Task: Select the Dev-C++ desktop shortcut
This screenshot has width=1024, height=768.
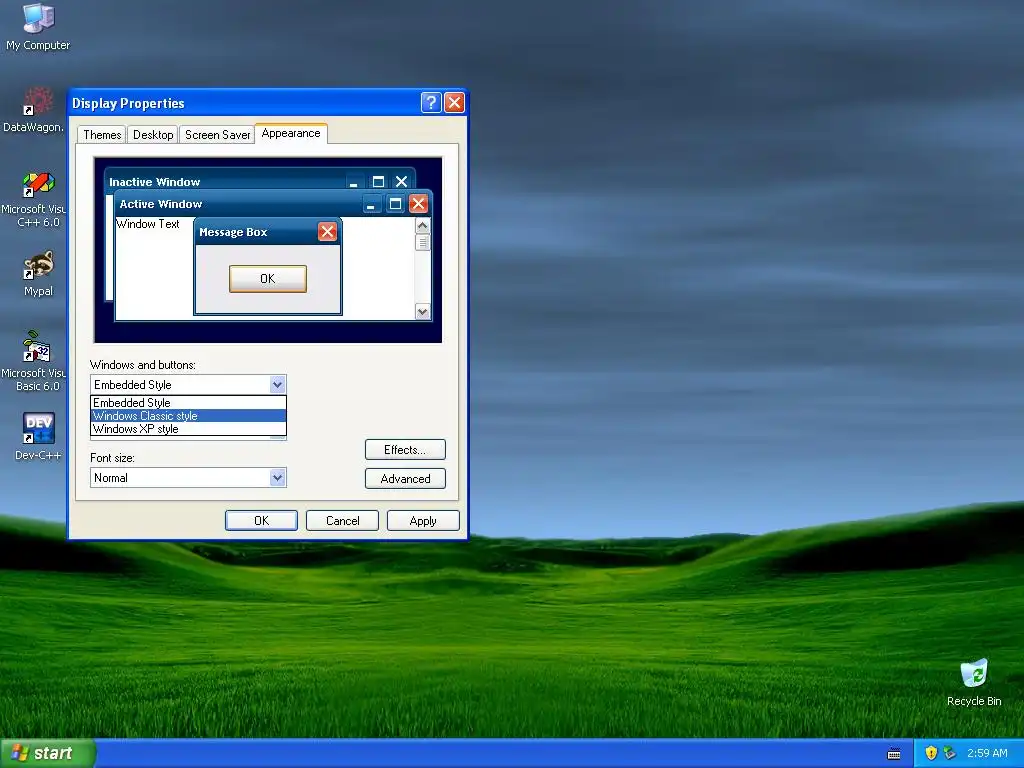Action: click(x=38, y=436)
